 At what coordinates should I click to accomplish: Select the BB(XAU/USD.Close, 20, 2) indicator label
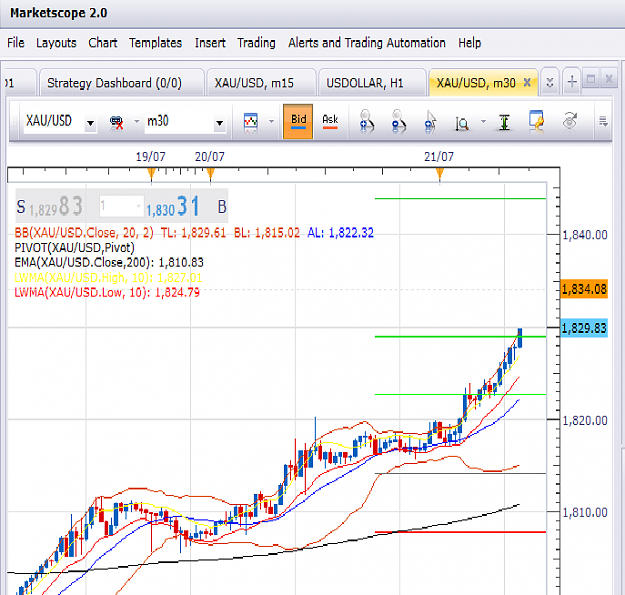tap(84, 233)
